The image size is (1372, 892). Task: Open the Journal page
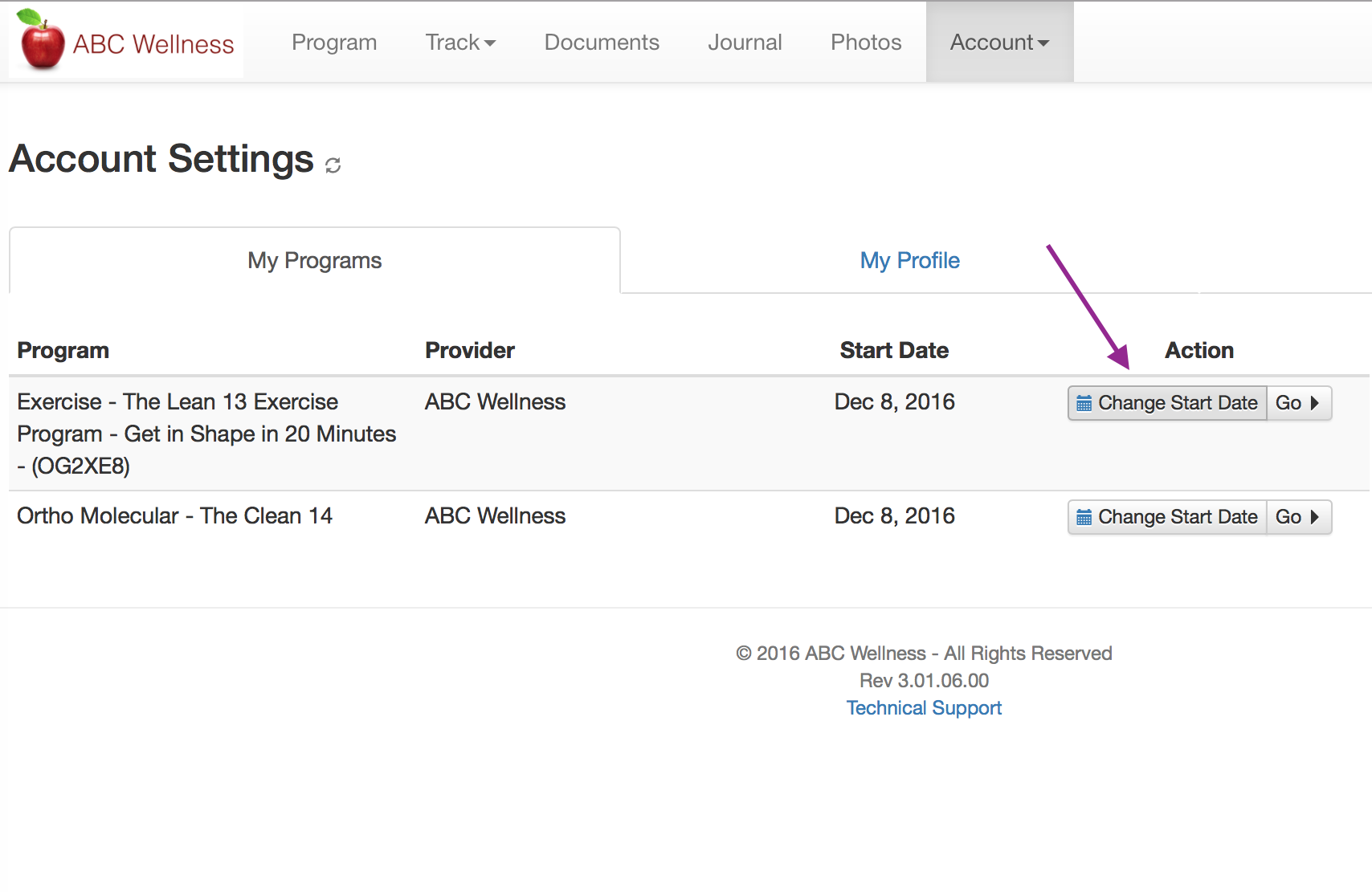tap(745, 43)
